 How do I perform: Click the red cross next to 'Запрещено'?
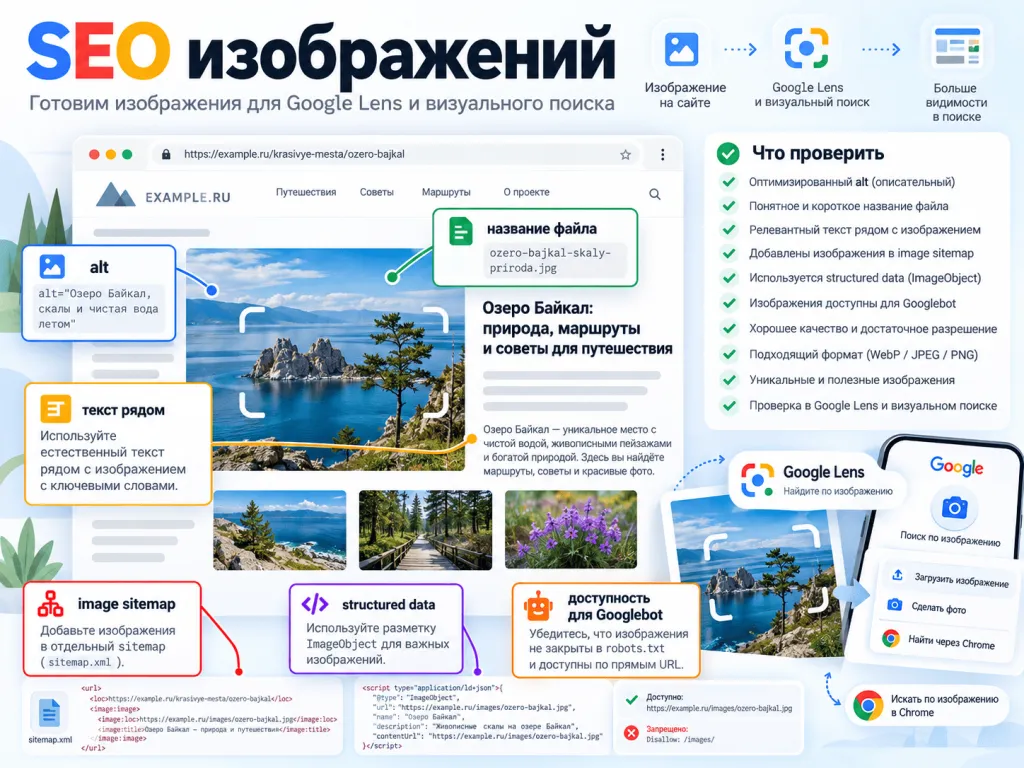tap(631, 733)
